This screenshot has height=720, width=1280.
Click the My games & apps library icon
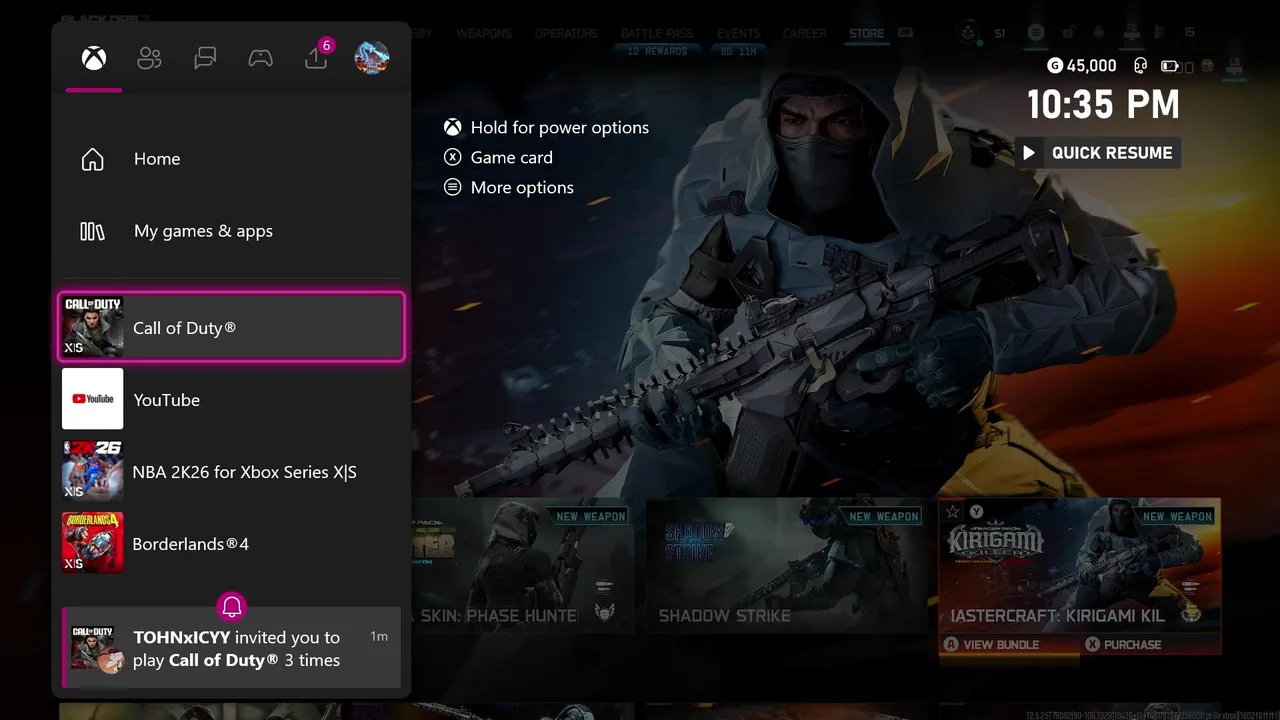pos(92,231)
